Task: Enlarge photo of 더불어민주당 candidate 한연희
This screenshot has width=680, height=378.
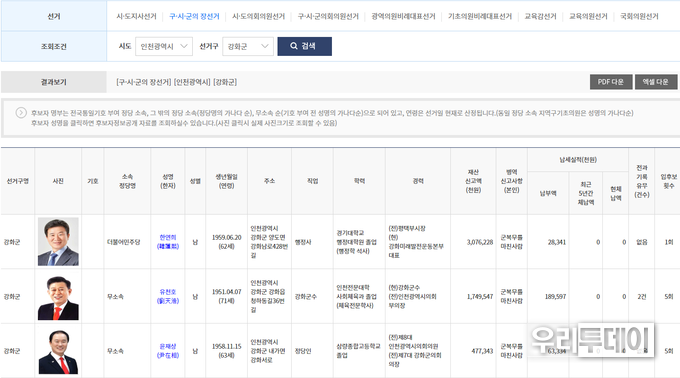Action: [58, 241]
